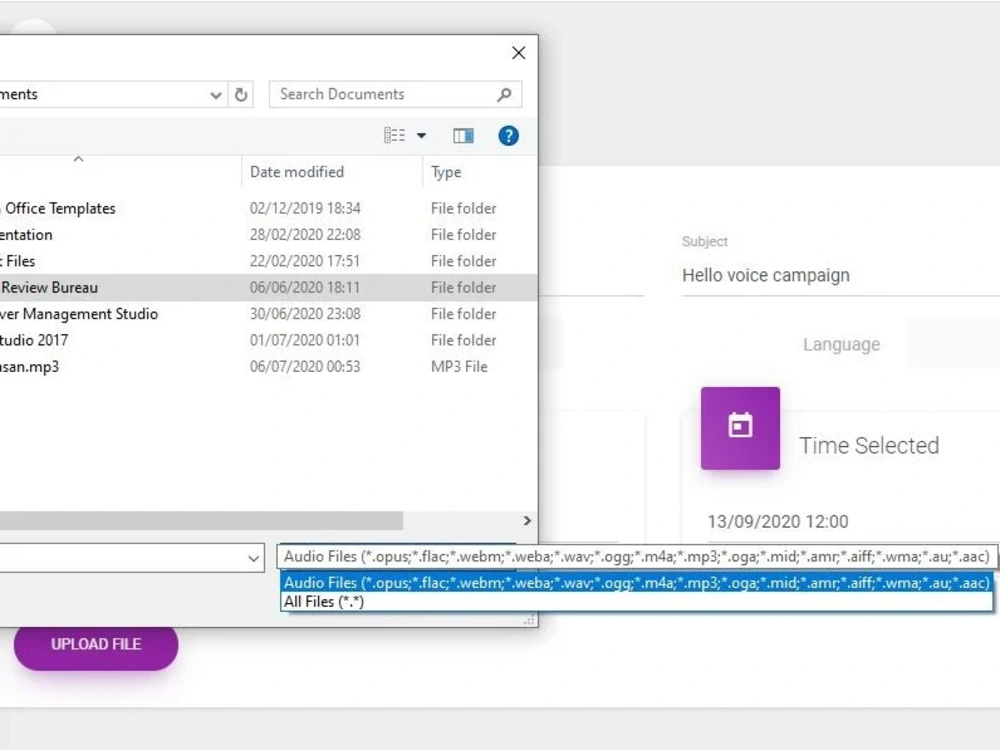Select the Review Bureau folder
1000x750 pixels.
point(268,288)
